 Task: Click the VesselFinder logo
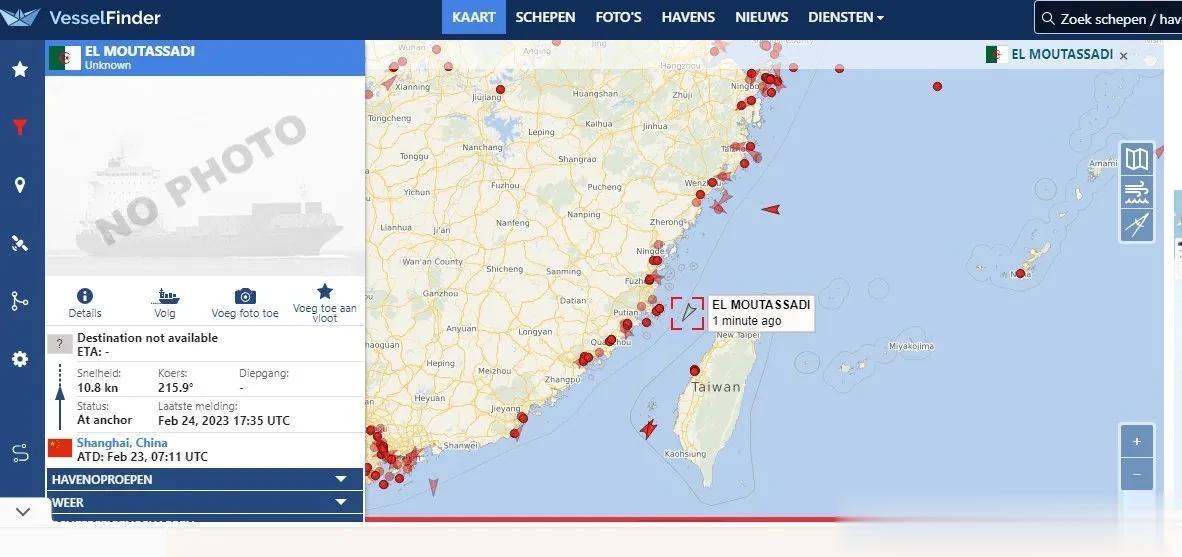coord(81,17)
